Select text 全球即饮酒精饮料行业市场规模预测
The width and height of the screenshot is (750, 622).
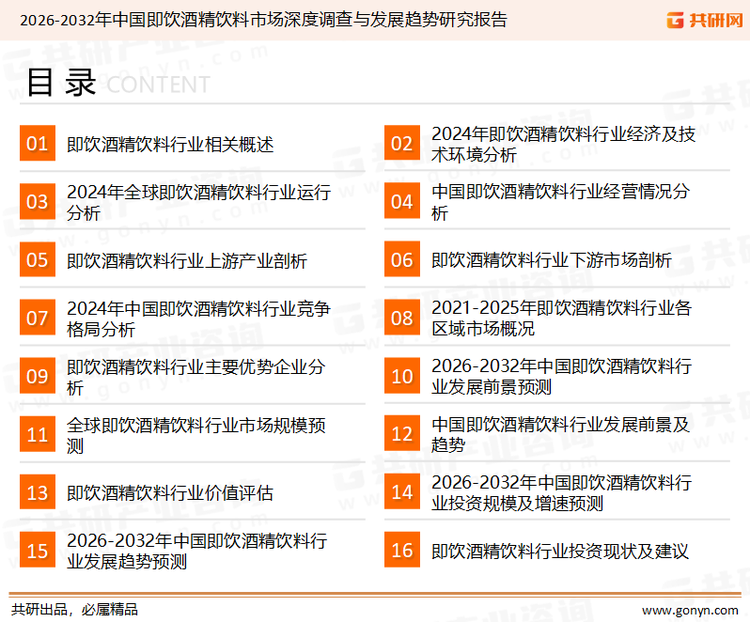tap(196, 435)
